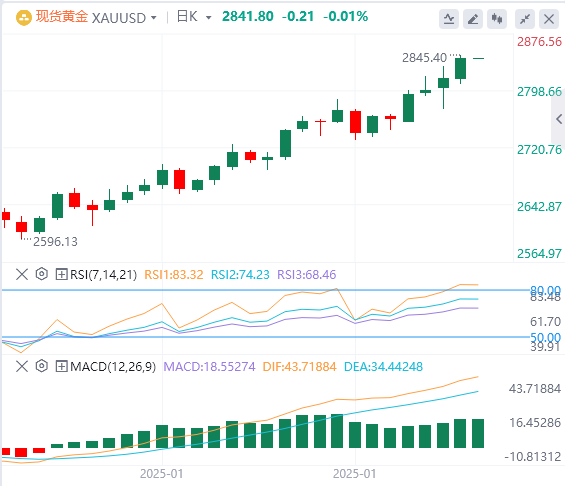This screenshot has height=486, width=565.
Task: Click the MACD(12,26,9) label
Action: [113, 367]
